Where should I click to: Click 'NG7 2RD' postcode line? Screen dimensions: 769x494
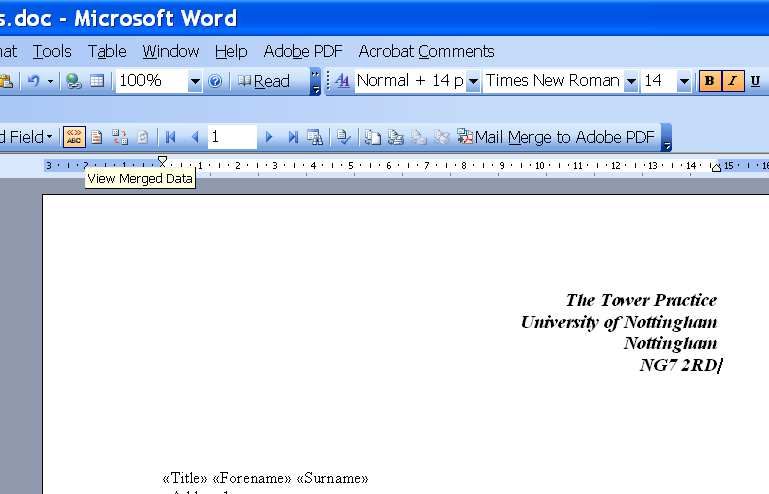(678, 365)
